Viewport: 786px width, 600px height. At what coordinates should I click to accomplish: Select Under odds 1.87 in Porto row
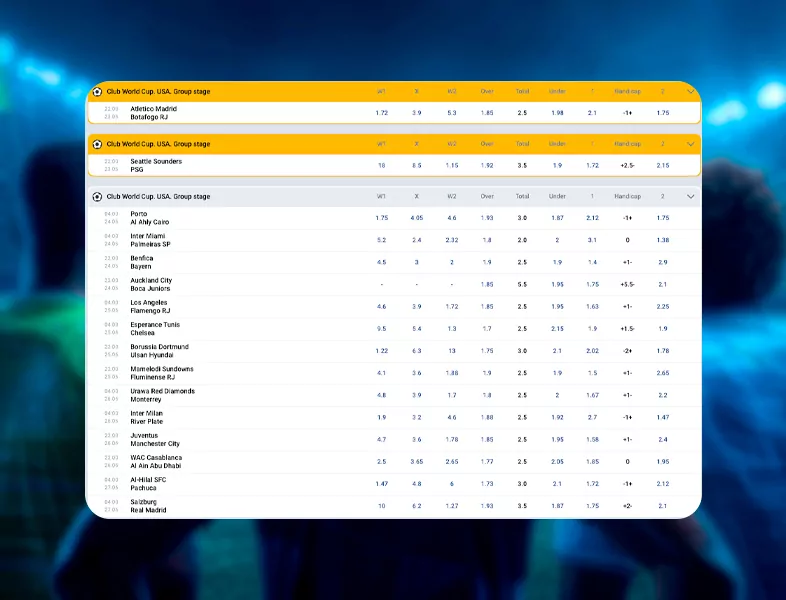pyautogui.click(x=557, y=218)
